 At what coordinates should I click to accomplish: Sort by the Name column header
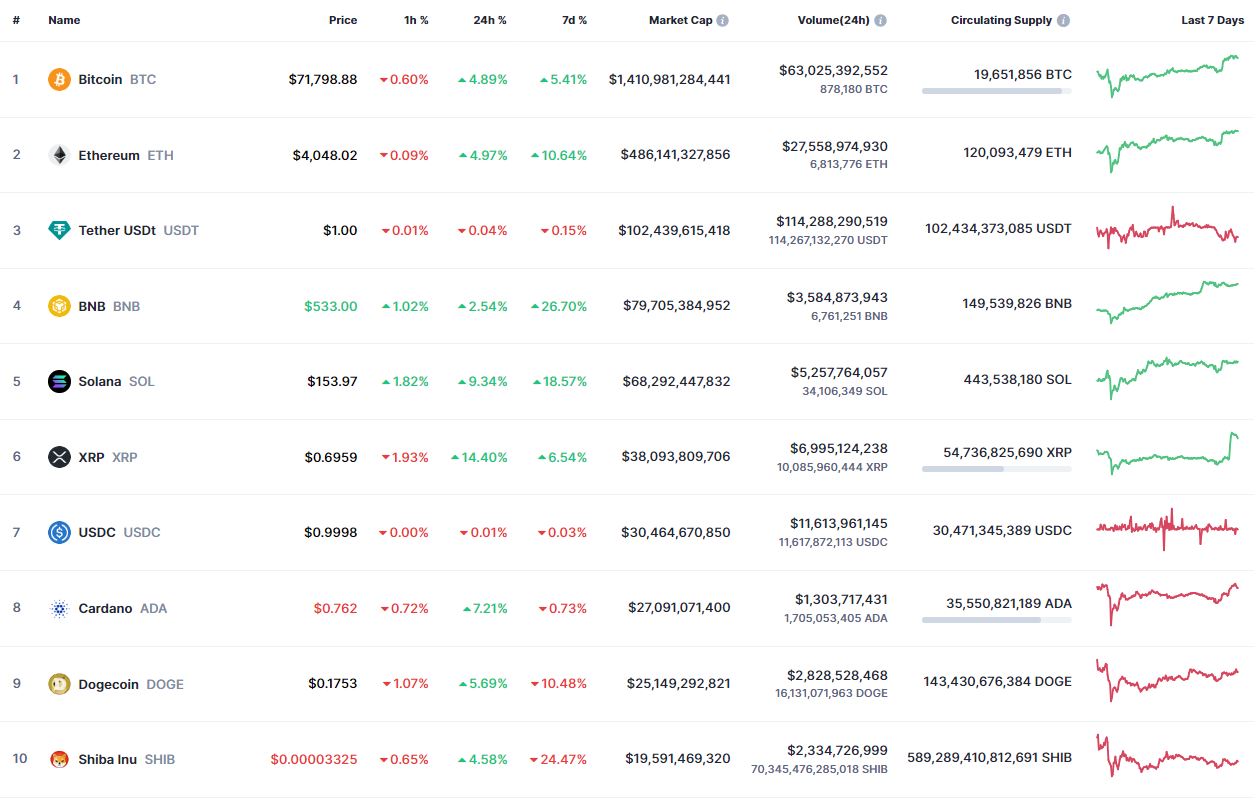click(x=64, y=20)
